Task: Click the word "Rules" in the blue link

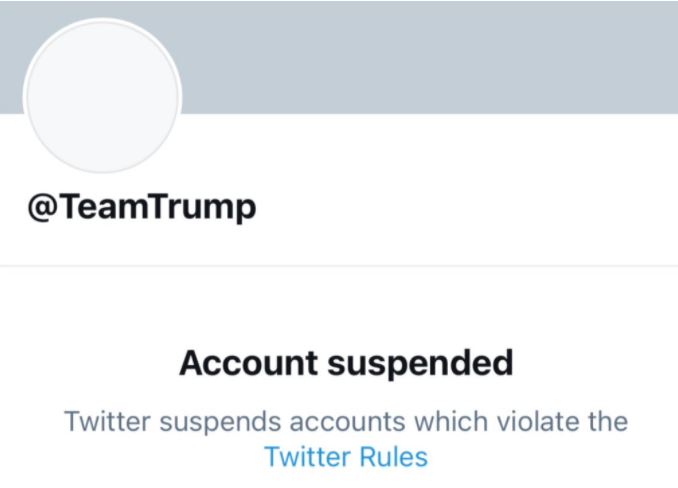Action: pyautogui.click(x=392, y=458)
